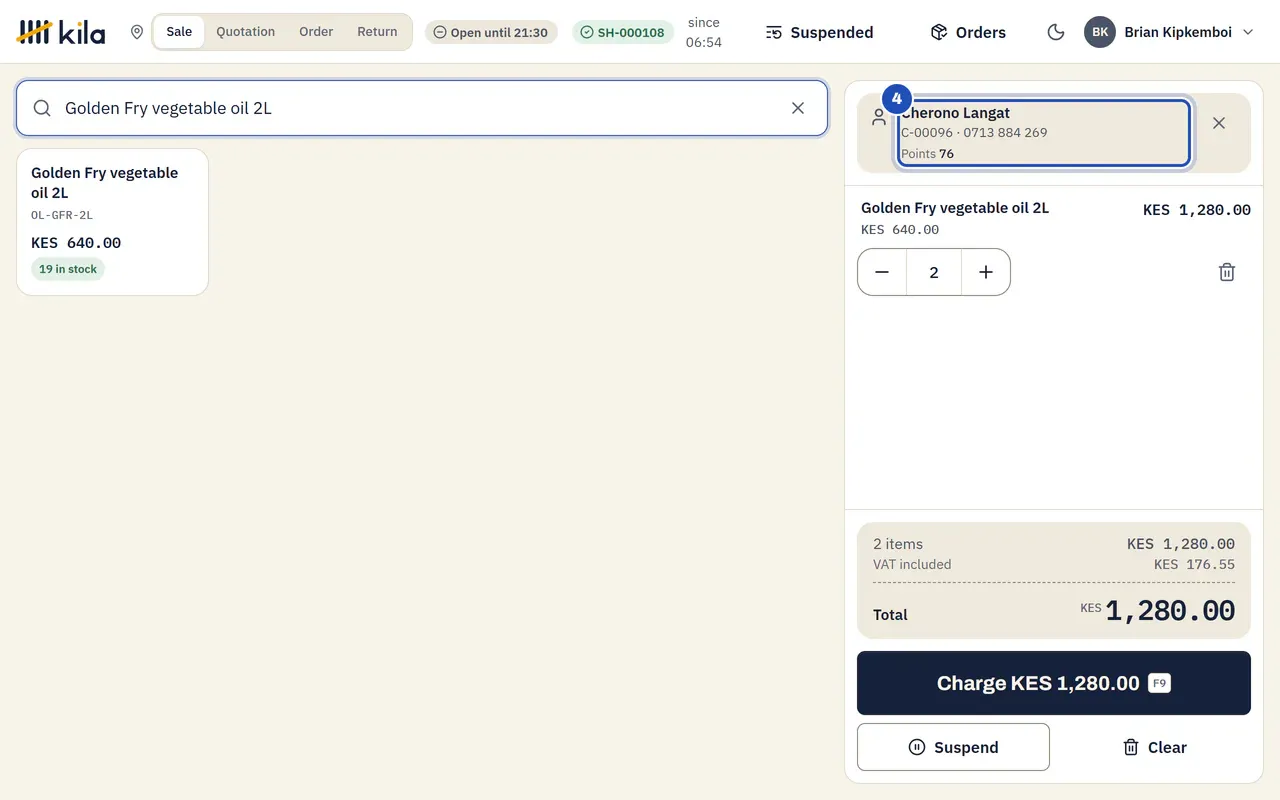Click the '2 items' summary label
Screen dimensions: 1280x800
898,544
